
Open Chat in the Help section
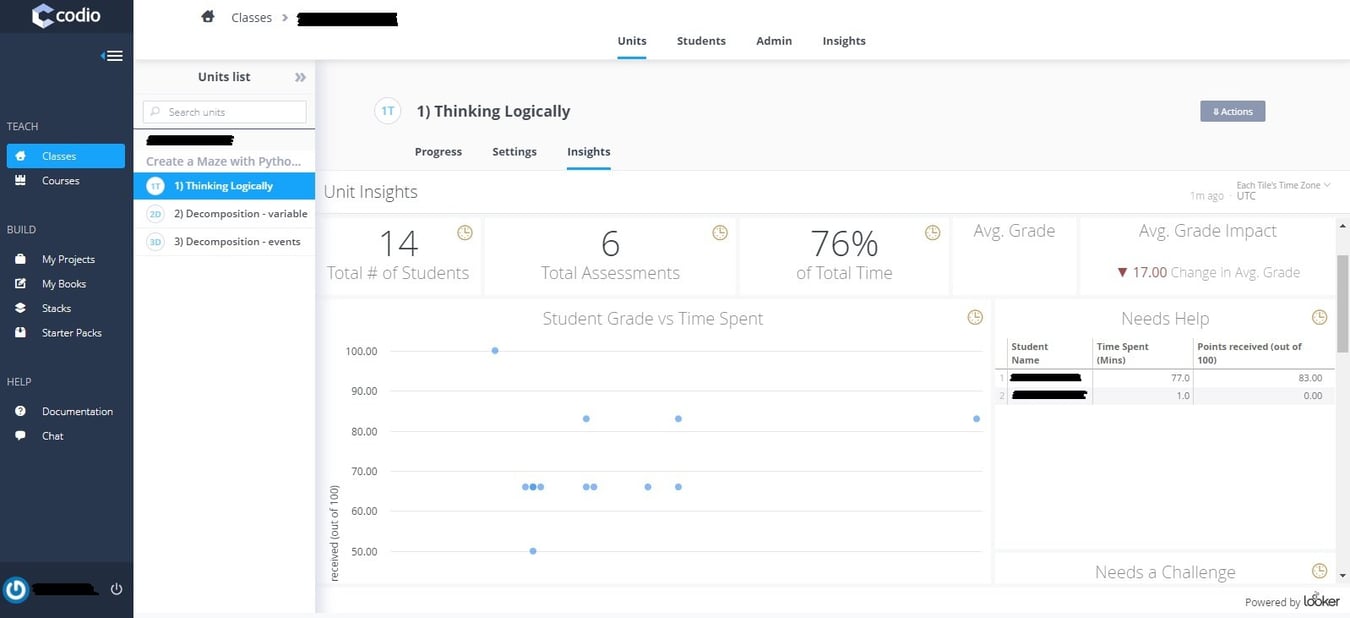52,436
